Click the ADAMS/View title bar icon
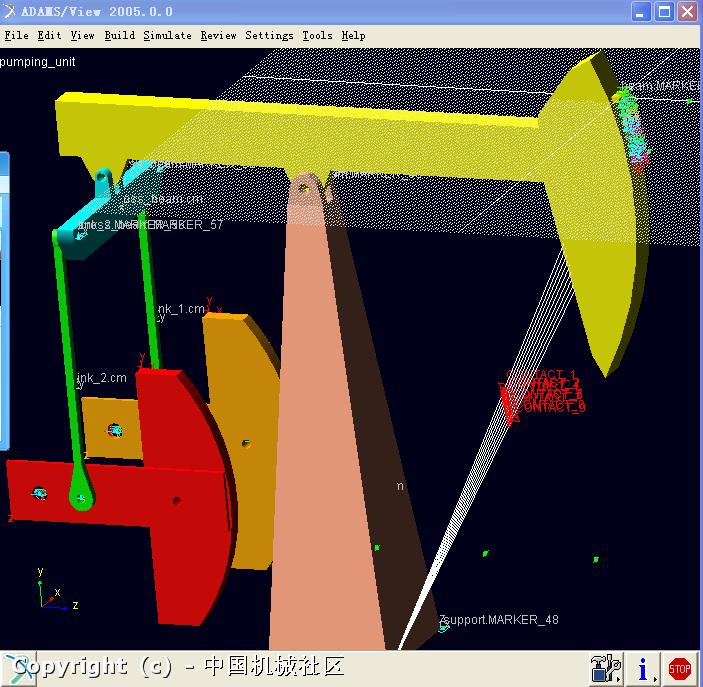The width and height of the screenshot is (703, 687). pos(10,11)
